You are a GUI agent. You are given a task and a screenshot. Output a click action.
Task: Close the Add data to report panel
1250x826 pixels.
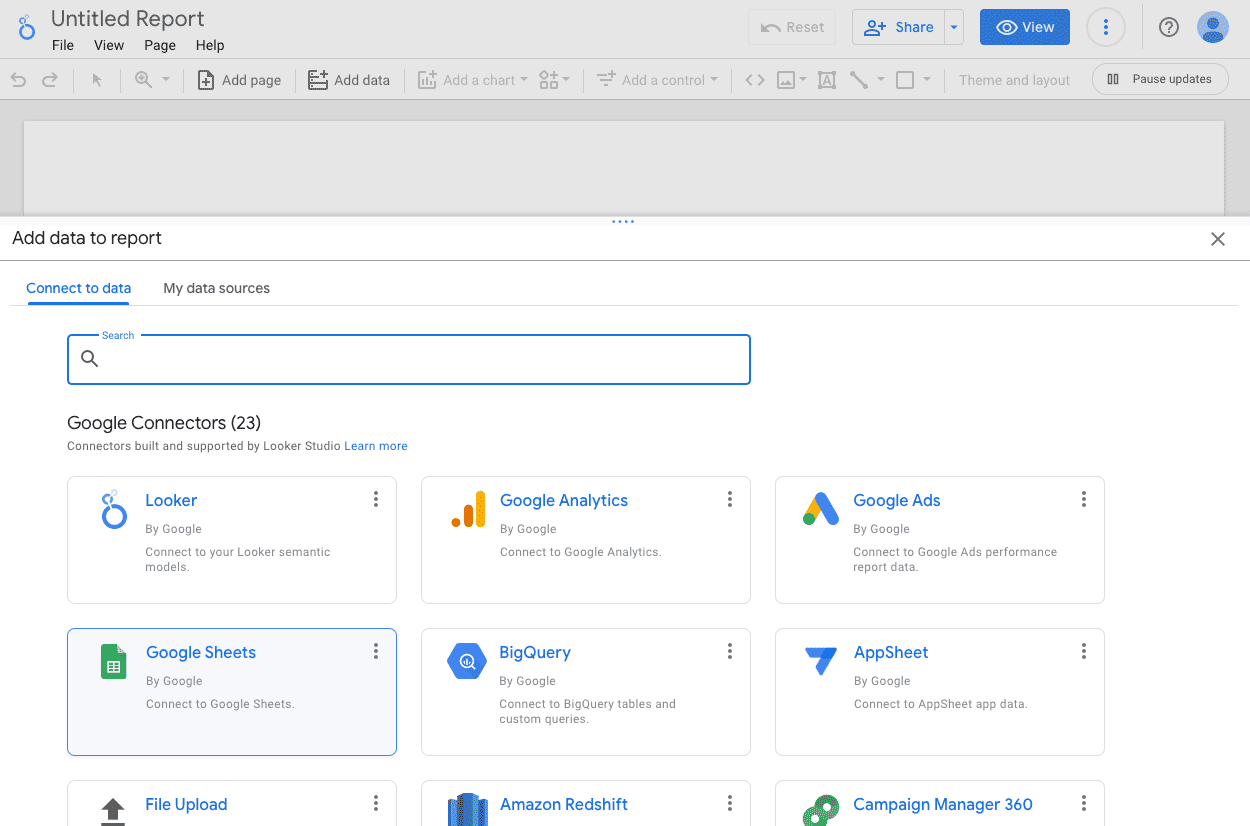coord(1218,239)
